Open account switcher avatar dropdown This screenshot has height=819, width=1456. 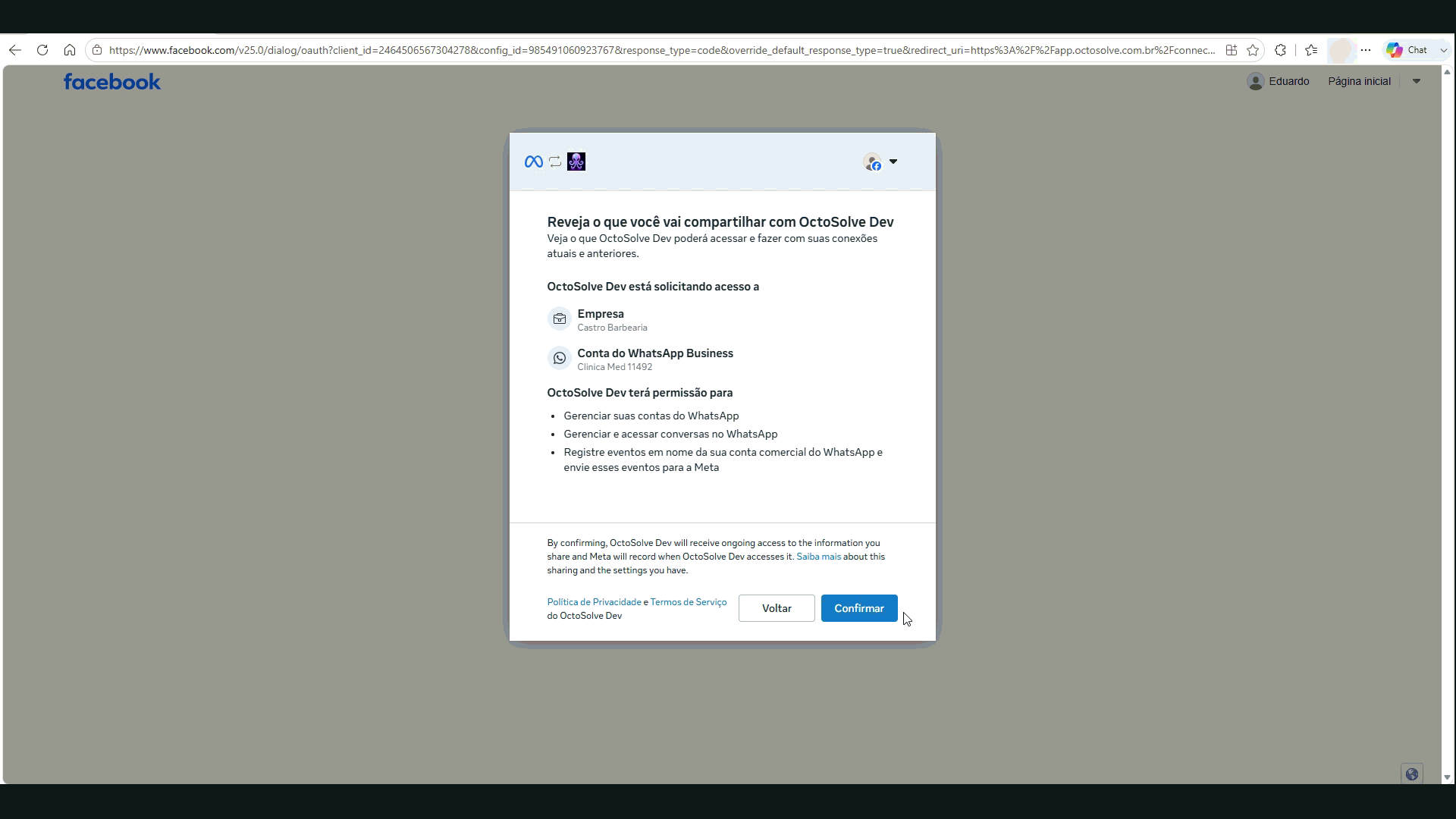pos(880,162)
